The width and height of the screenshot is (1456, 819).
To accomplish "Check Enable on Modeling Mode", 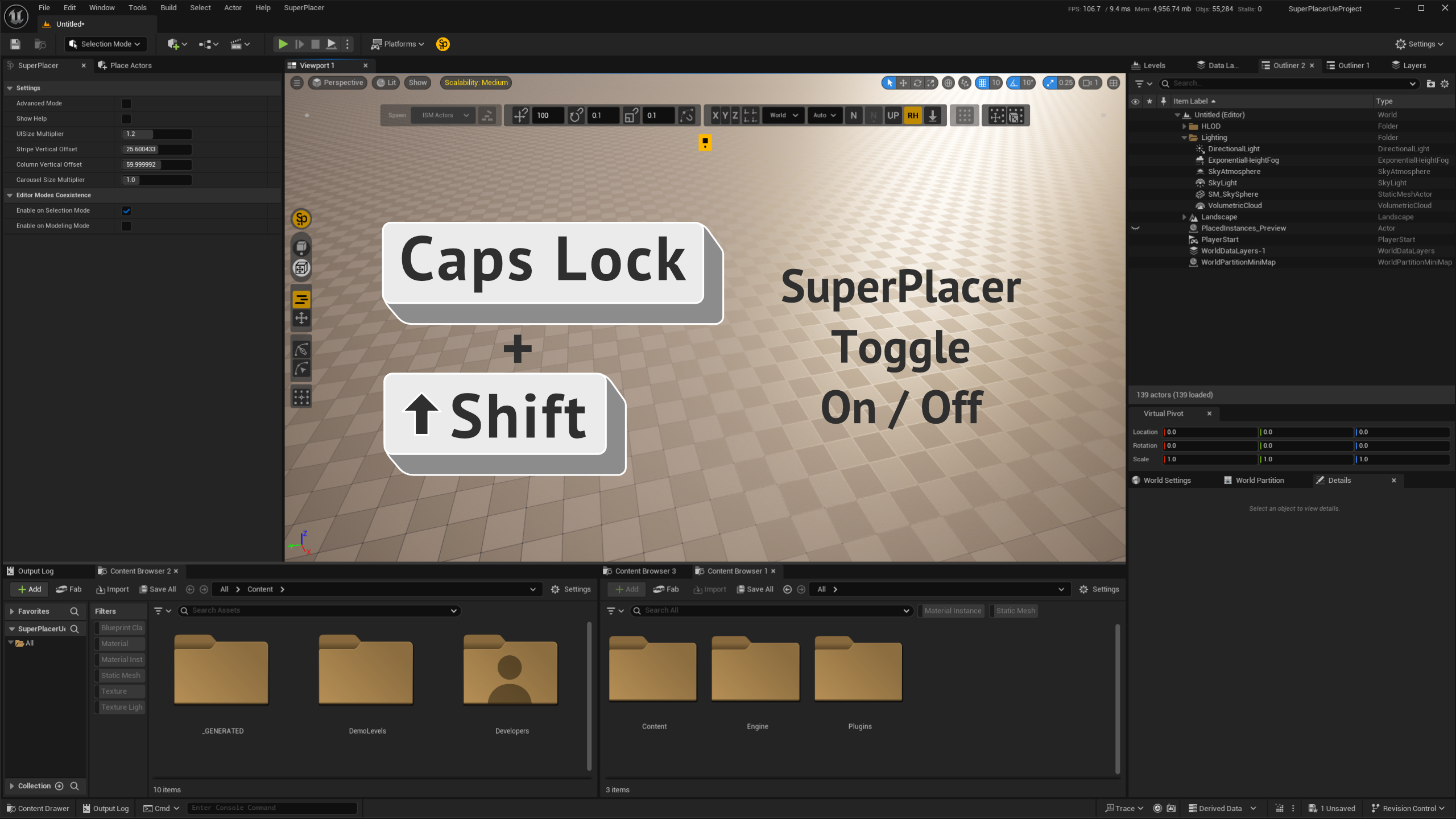I will click(126, 226).
